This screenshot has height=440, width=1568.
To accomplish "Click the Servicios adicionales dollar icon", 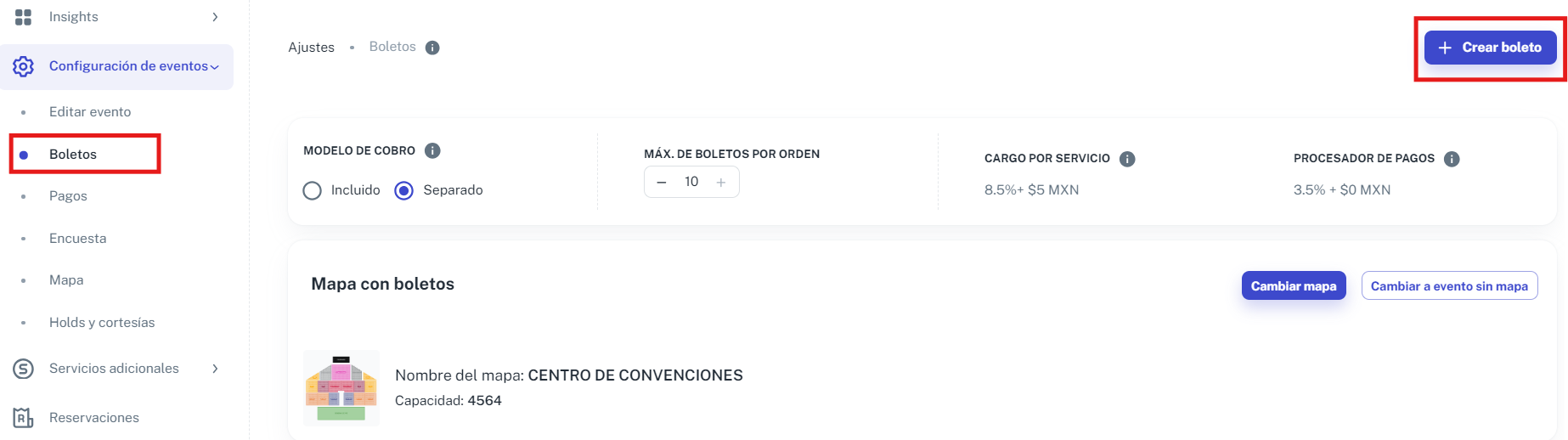I will tap(23, 369).
